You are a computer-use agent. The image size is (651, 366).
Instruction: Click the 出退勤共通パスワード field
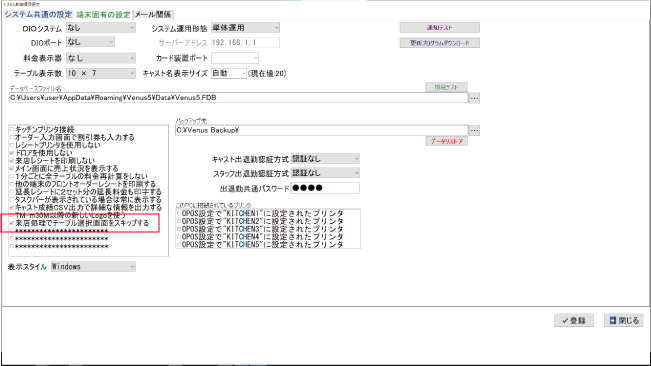(x=325, y=188)
